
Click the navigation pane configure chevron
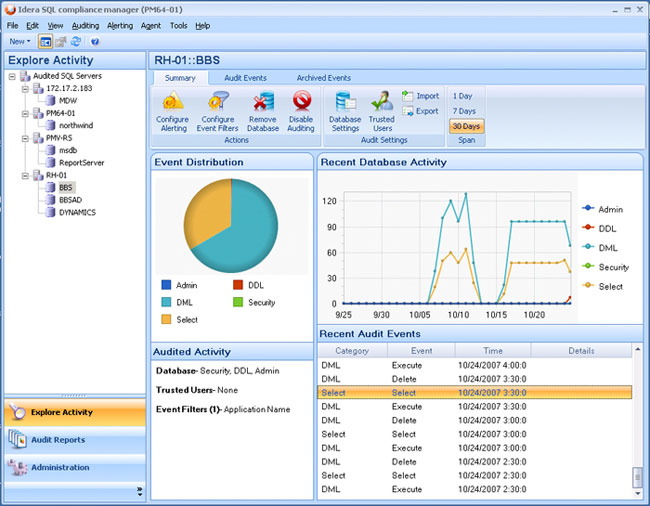point(140,492)
